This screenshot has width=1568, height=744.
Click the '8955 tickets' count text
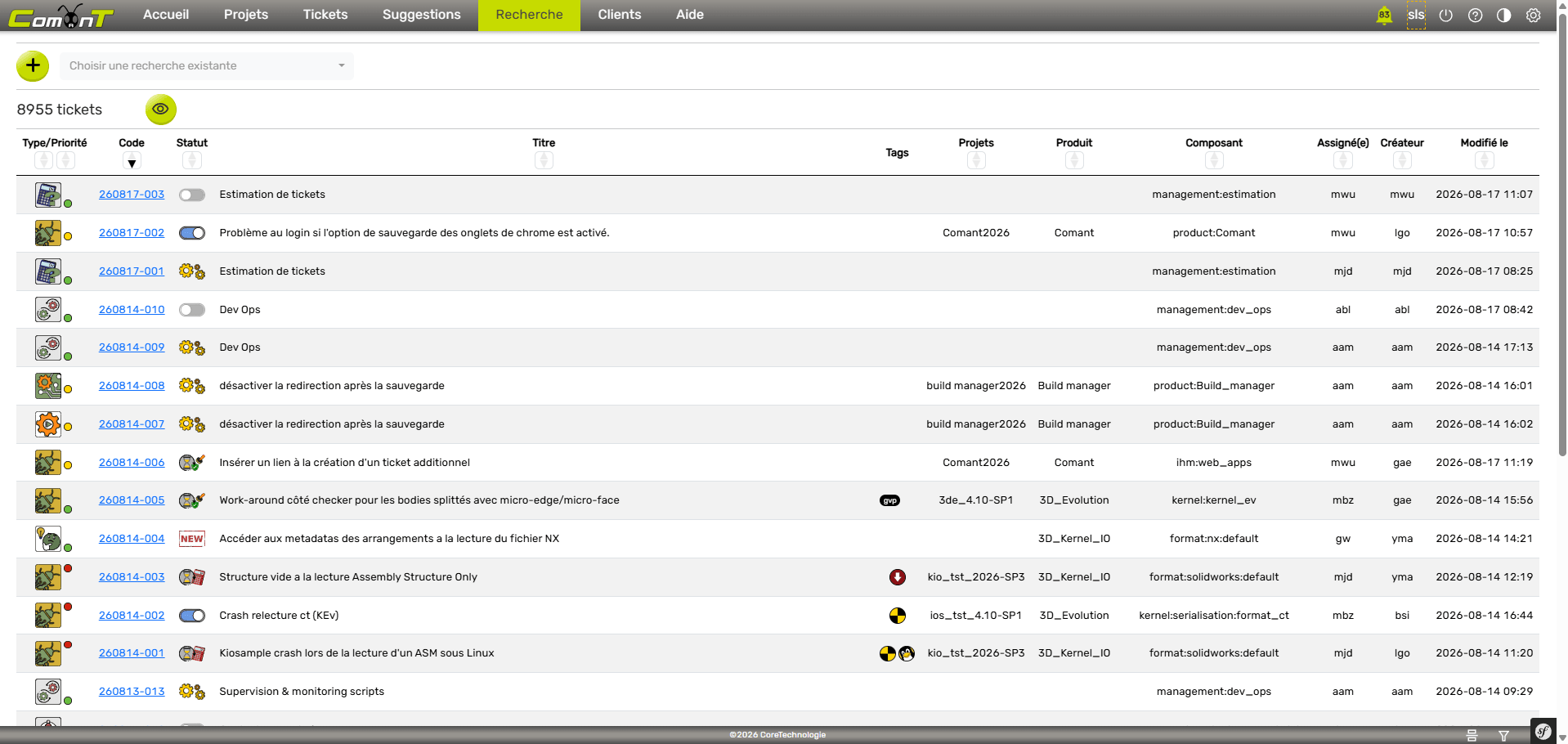click(60, 110)
